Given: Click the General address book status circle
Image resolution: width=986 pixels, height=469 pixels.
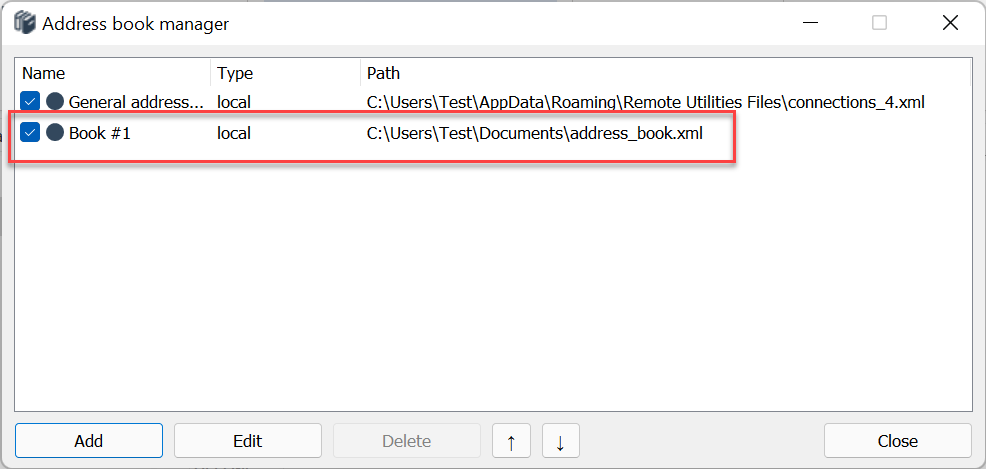Looking at the screenshot, I should point(55,101).
